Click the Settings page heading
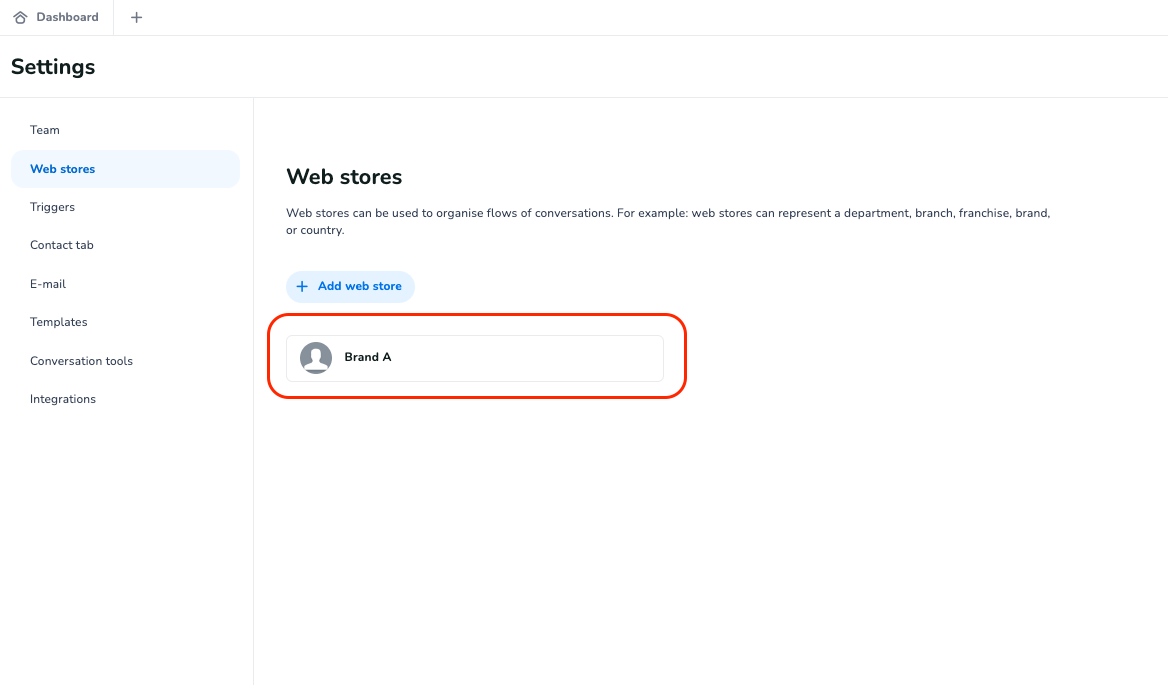 [x=53, y=67]
